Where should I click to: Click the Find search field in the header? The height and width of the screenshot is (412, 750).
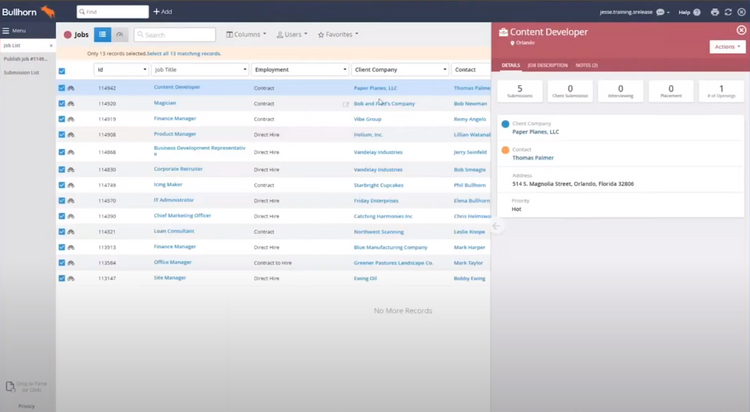point(112,11)
